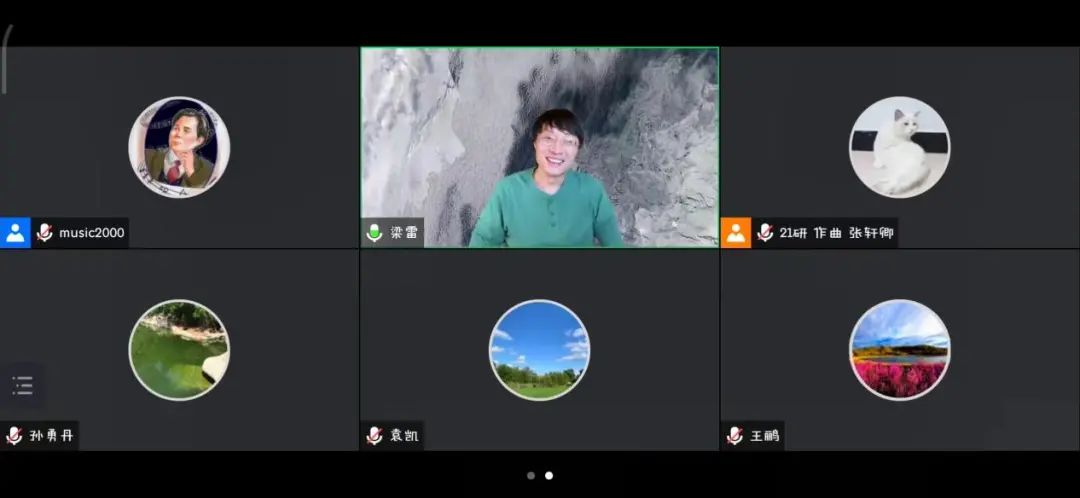Click the blue host icon beside music2000
Image resolution: width=1080 pixels, height=498 pixels.
[x=15, y=233]
